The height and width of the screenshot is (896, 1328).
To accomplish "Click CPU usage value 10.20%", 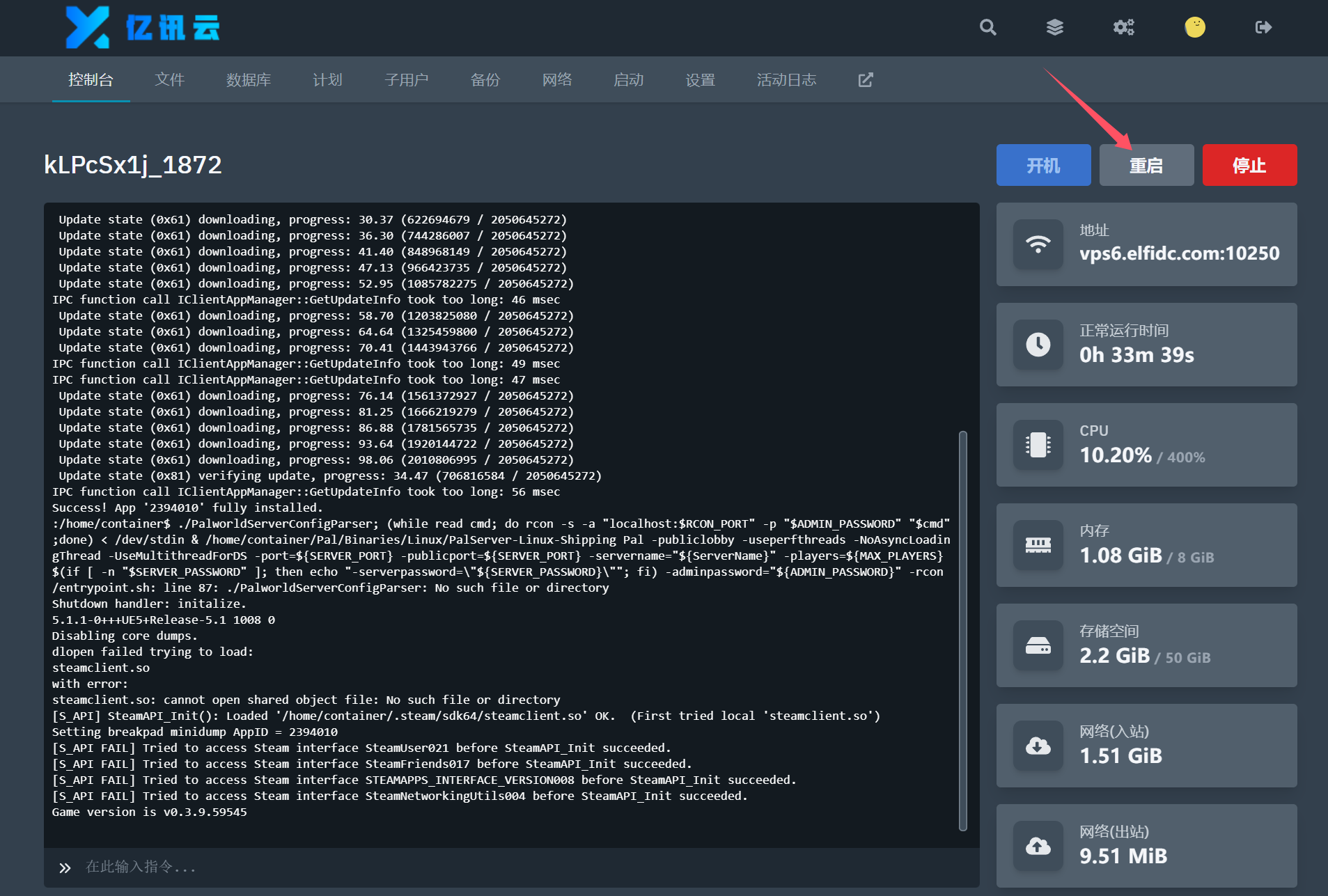I will click(x=1116, y=455).
